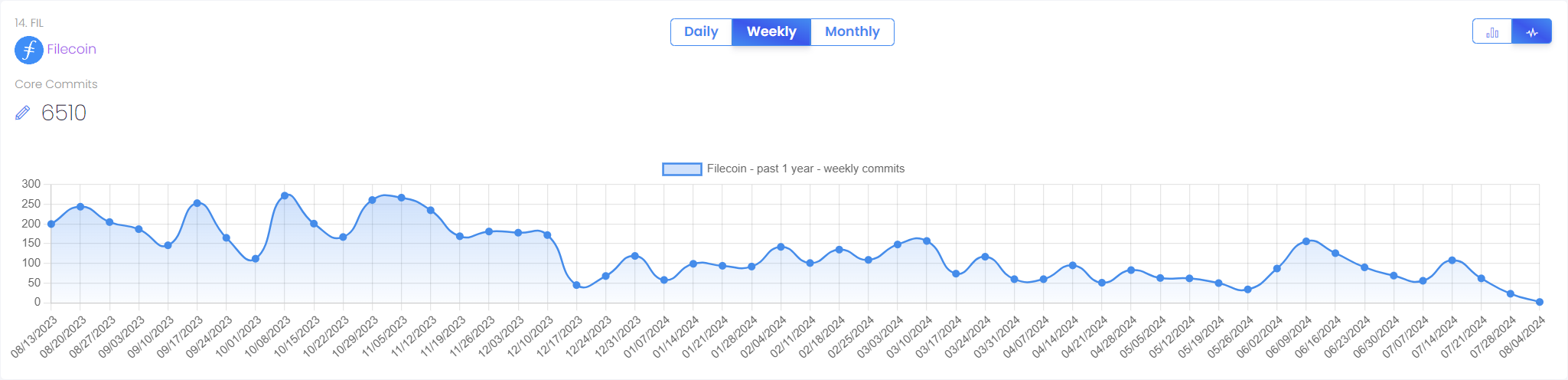This screenshot has width=1568, height=380.
Task: Click the Filecoin logo icon
Action: tap(29, 50)
